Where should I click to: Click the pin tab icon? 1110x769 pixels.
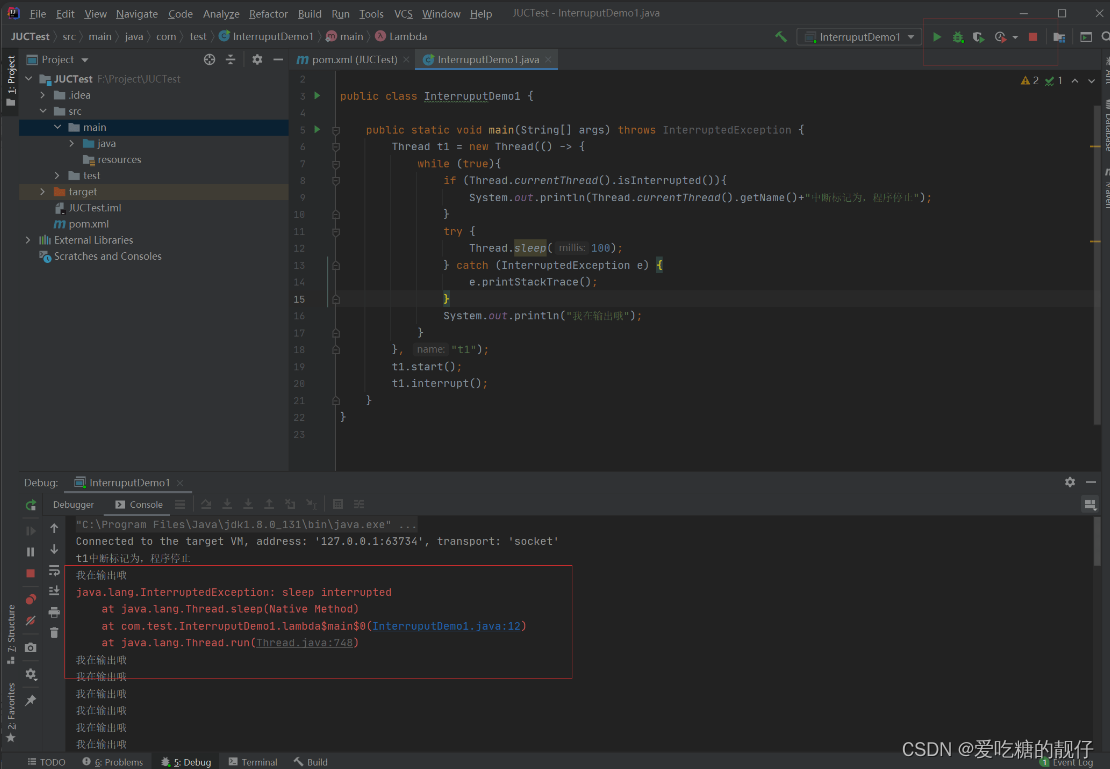(30, 700)
